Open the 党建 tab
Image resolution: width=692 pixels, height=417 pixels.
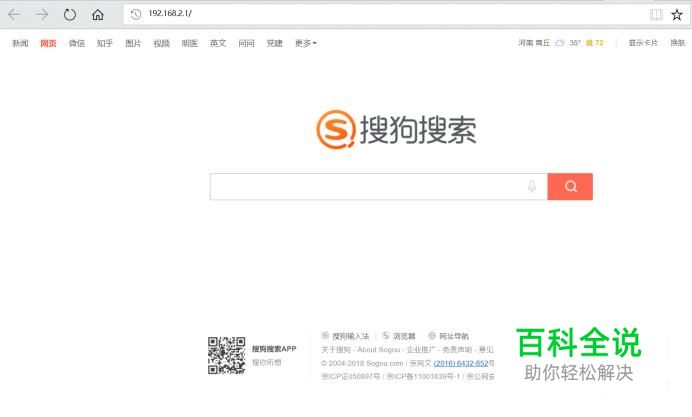point(275,43)
